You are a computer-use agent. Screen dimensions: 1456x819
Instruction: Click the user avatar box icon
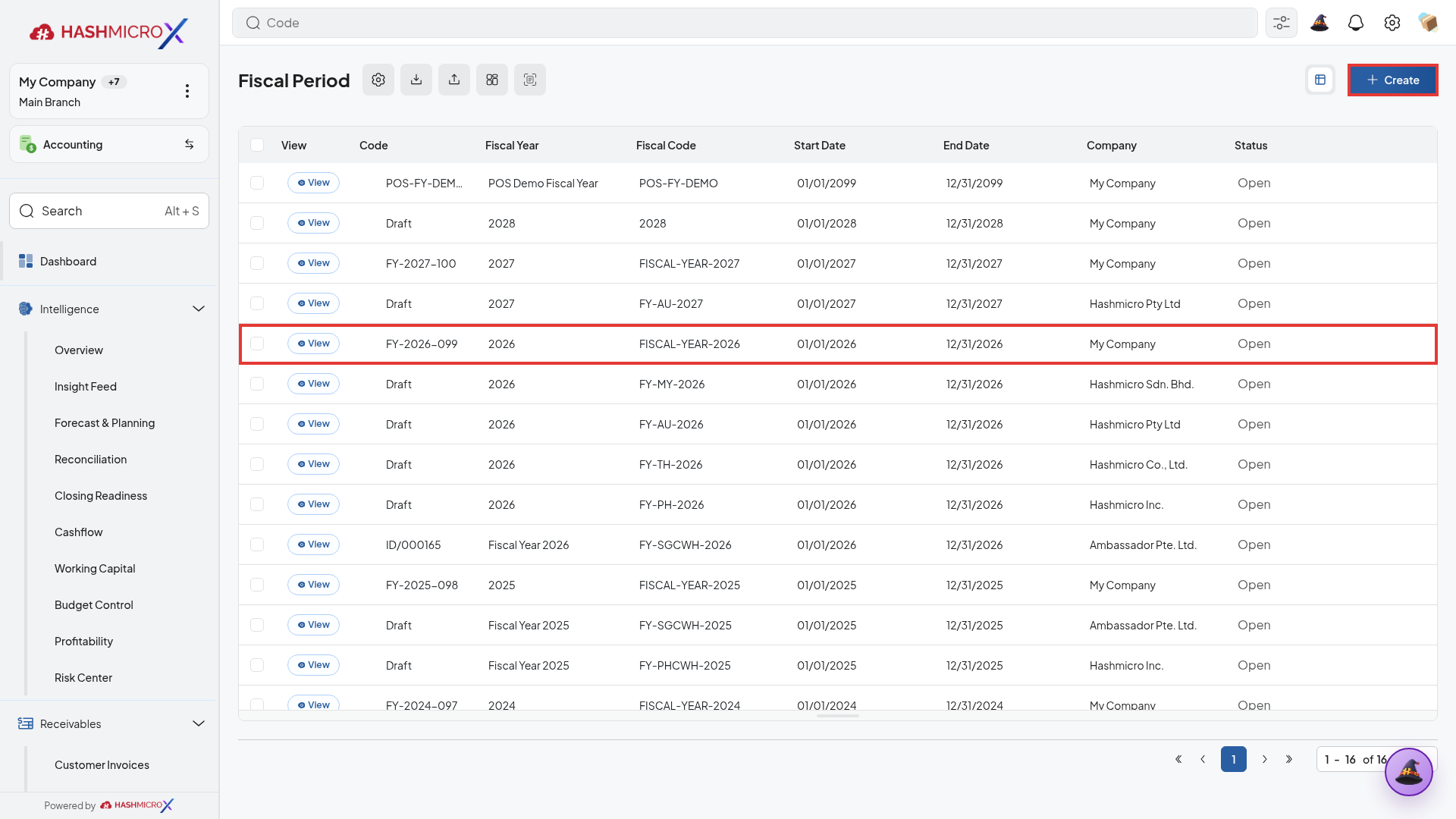tap(1429, 23)
